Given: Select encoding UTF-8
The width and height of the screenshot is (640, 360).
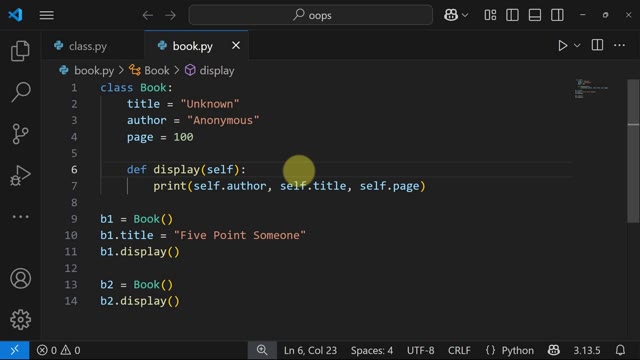Looking at the screenshot, I should 420,350.
